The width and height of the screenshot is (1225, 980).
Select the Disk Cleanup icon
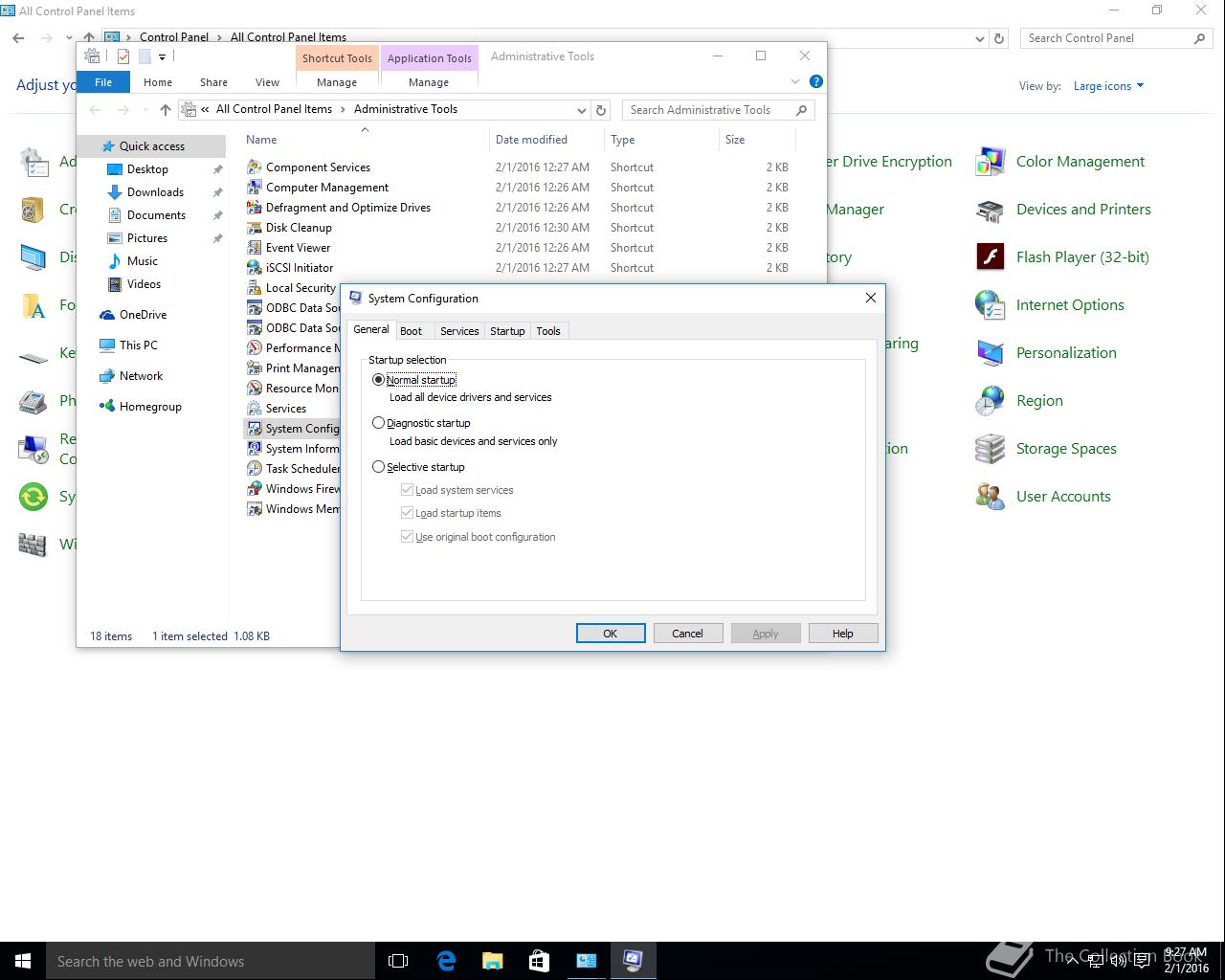point(255,227)
